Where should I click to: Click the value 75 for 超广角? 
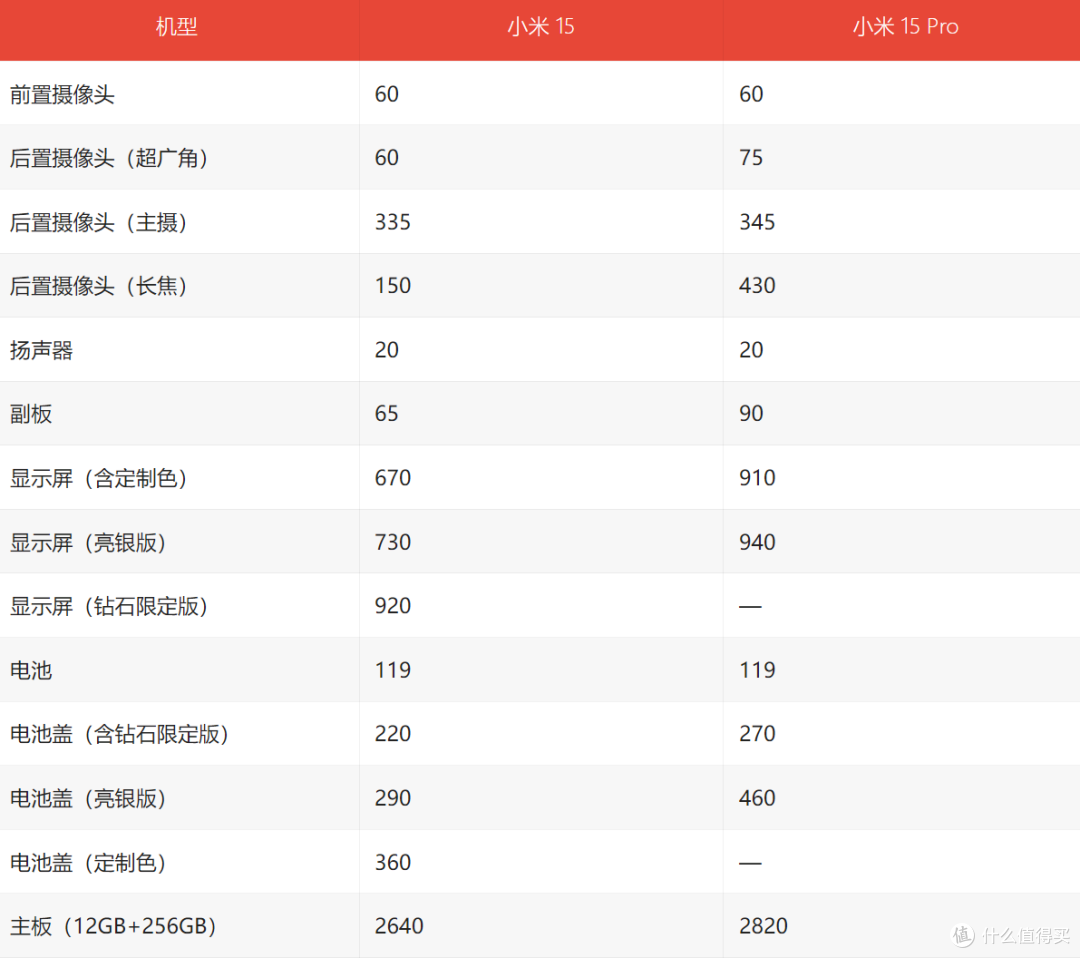(x=751, y=158)
